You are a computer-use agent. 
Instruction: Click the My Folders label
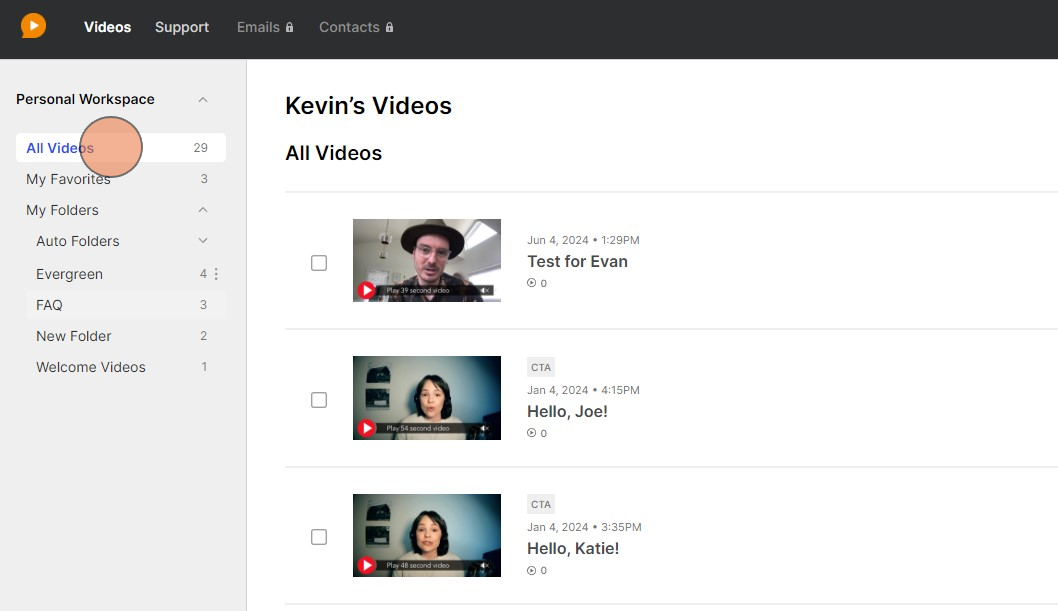[62, 210]
